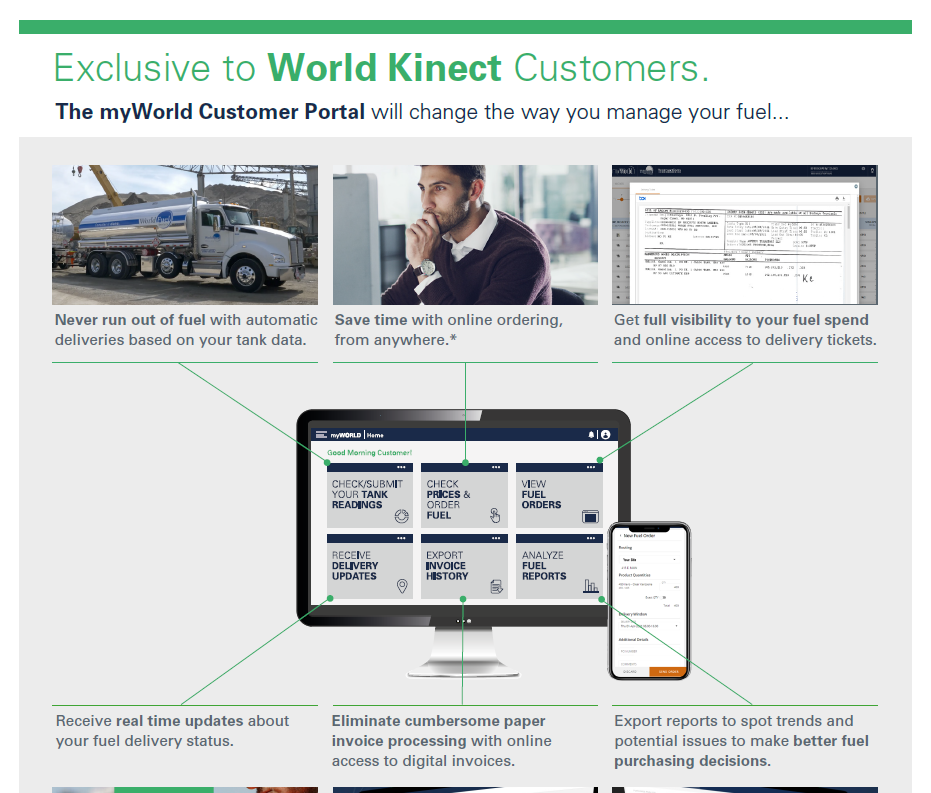931x793 pixels.
Task: Click the notification bell icon
Action: [x=591, y=435]
